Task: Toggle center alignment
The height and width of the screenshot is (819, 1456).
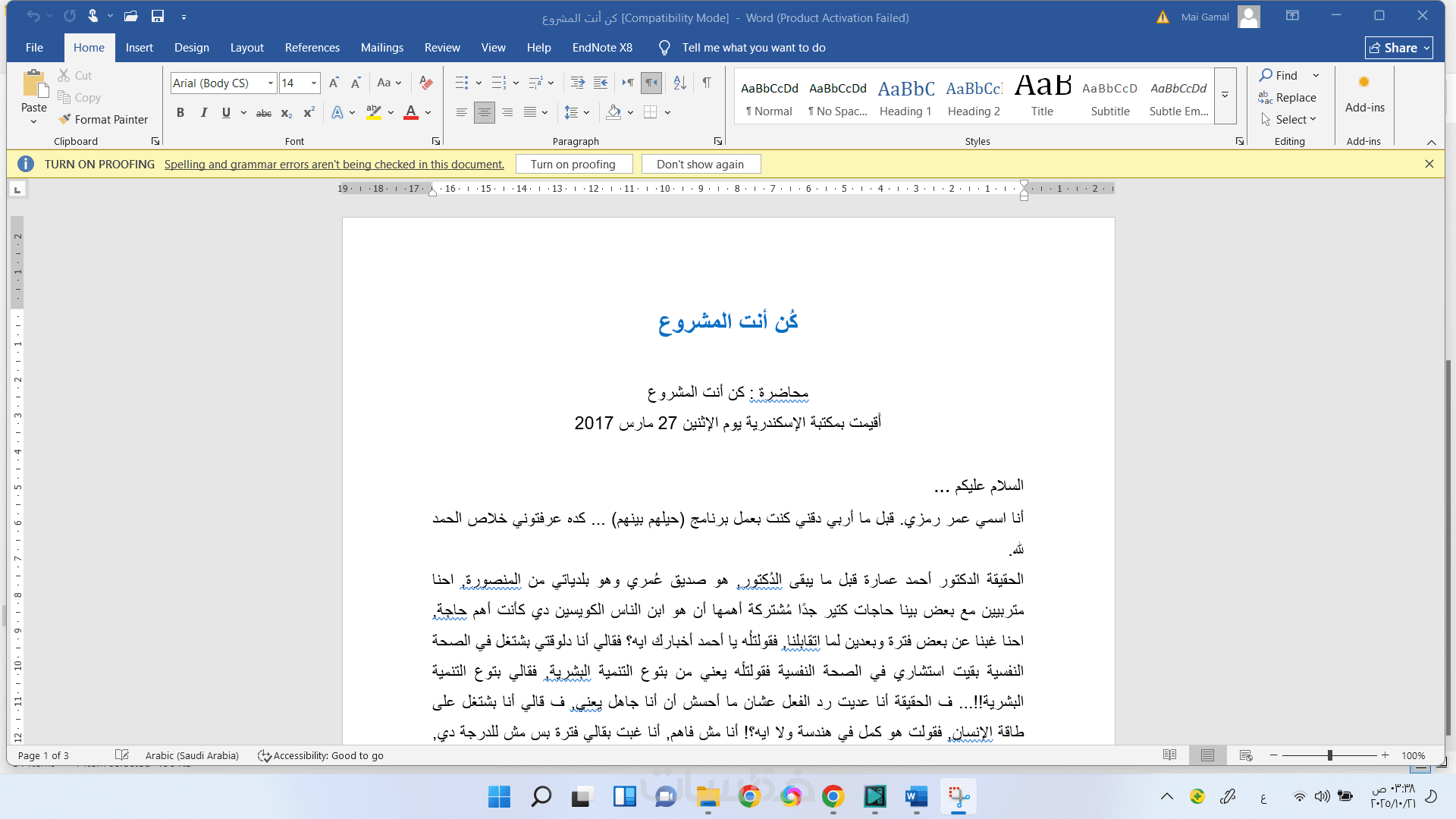Action: 484,112
